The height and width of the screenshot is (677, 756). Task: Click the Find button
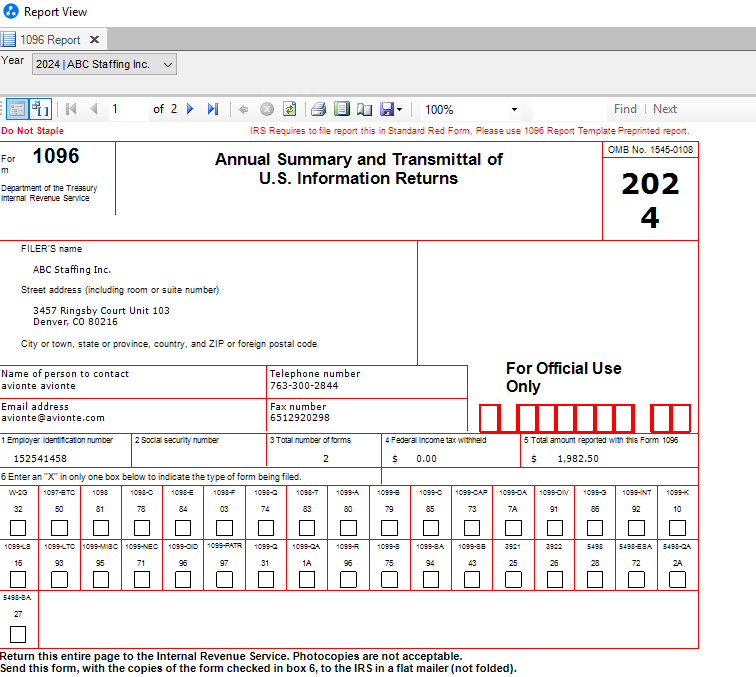click(625, 109)
